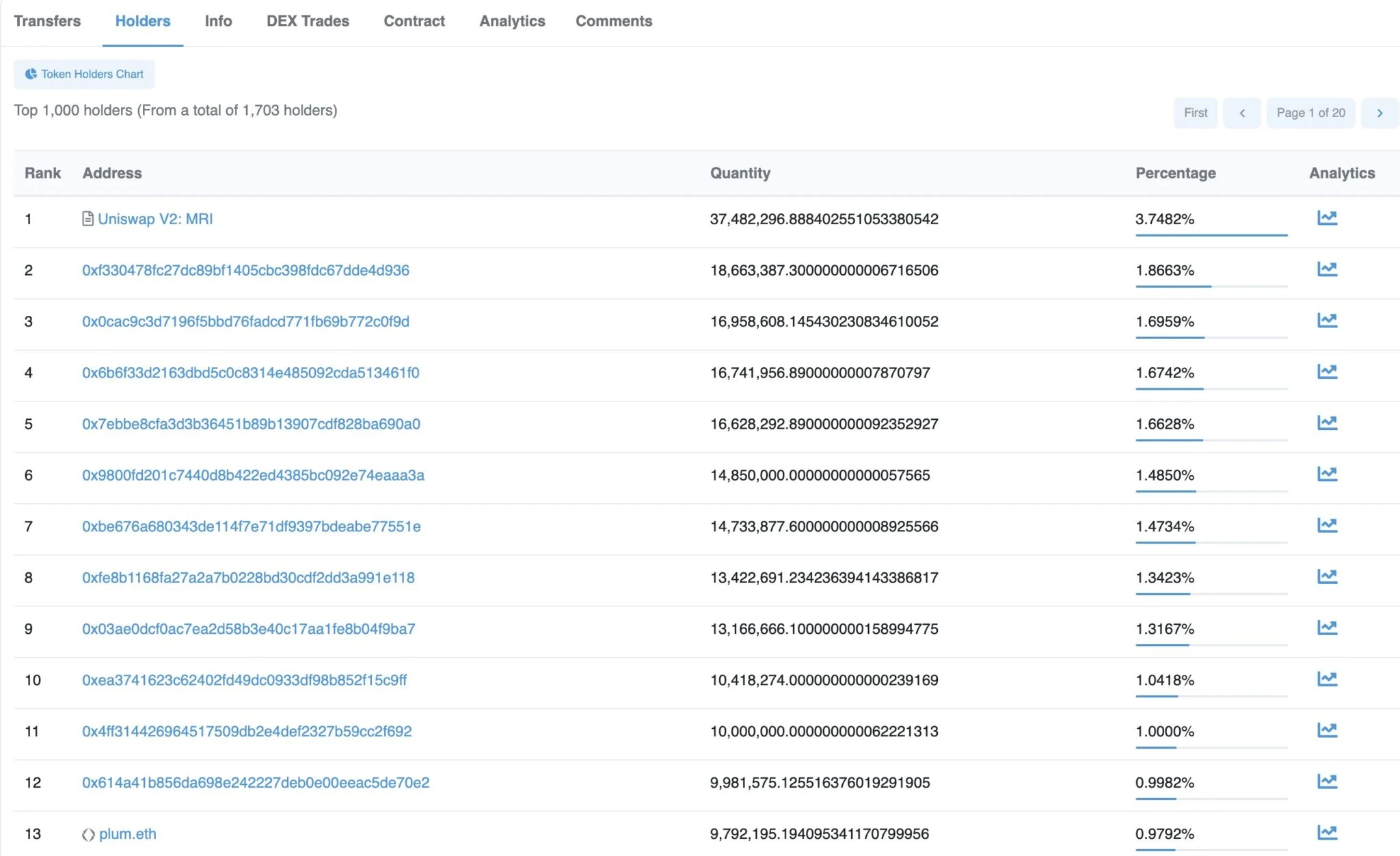Click the 0.9982% percentage value
This screenshot has height=856, width=1400.
coord(1165,783)
